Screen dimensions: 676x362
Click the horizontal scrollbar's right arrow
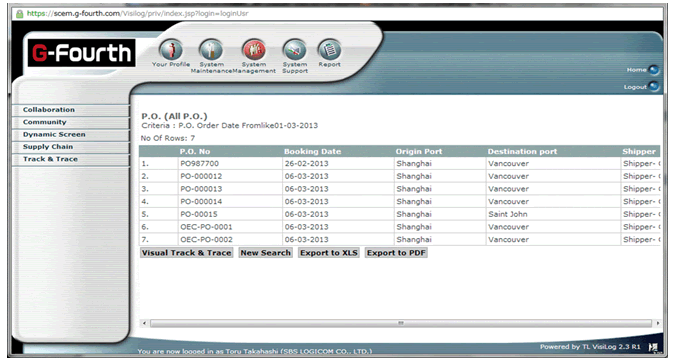coord(657,323)
